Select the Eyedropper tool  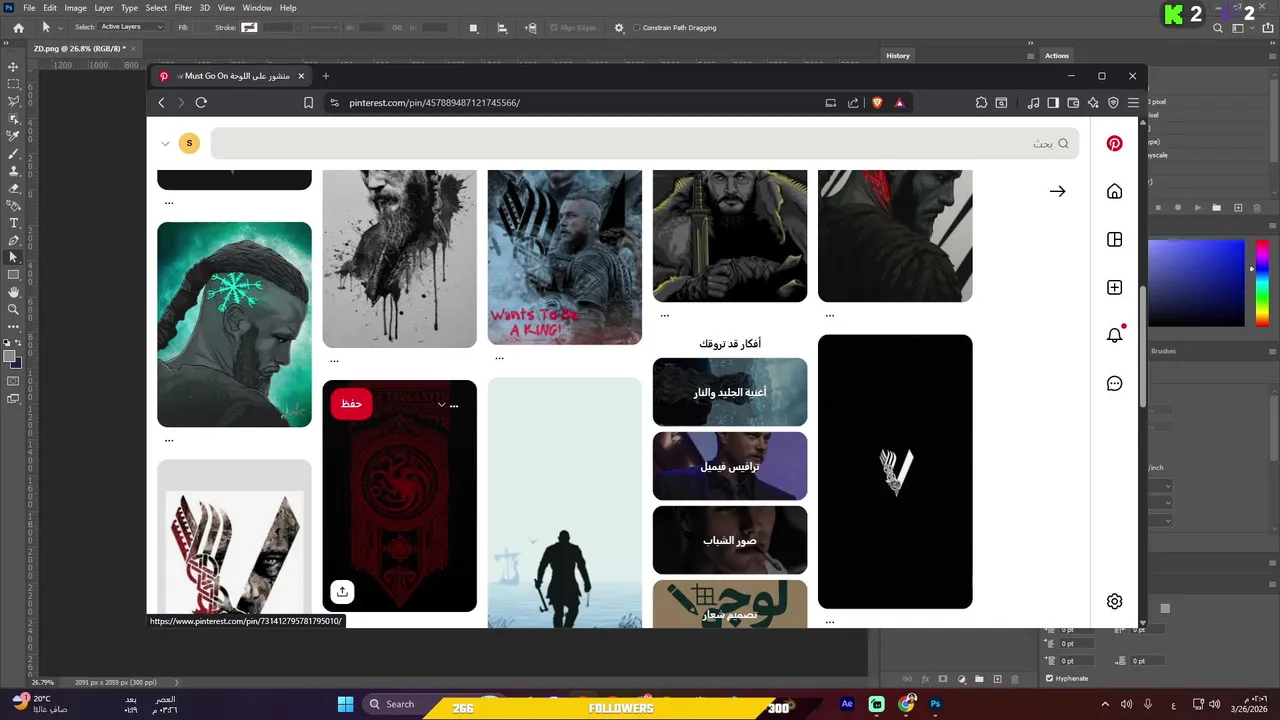tap(13, 136)
